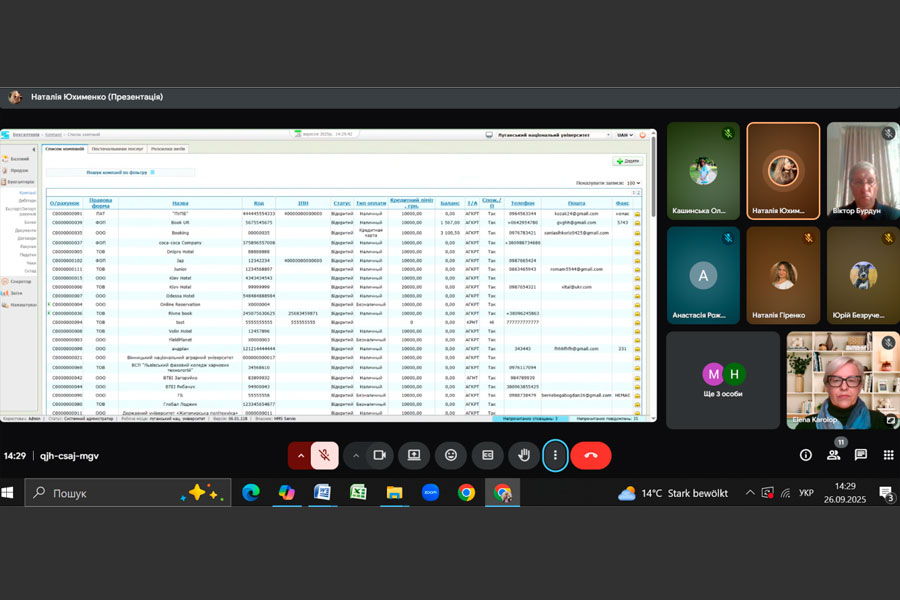The image size is (900, 600).
Task: Click the present screen icon
Action: click(x=414, y=455)
